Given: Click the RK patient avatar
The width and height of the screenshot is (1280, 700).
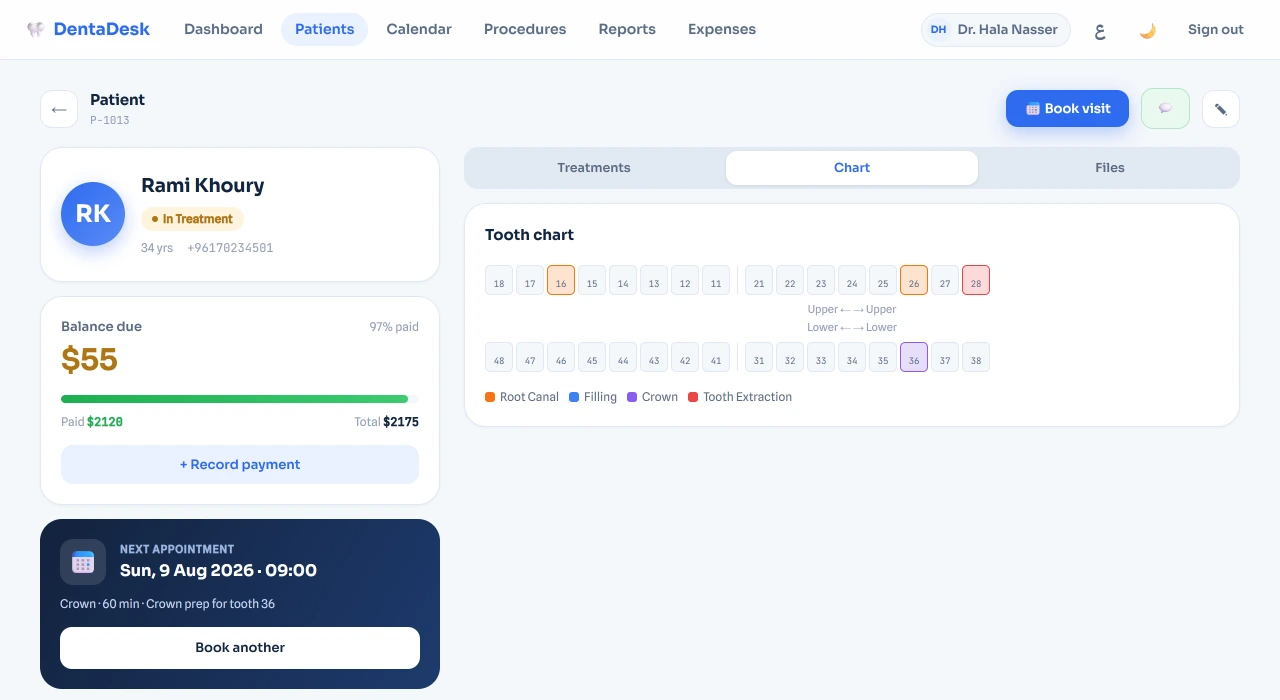Looking at the screenshot, I should pyautogui.click(x=93, y=214).
